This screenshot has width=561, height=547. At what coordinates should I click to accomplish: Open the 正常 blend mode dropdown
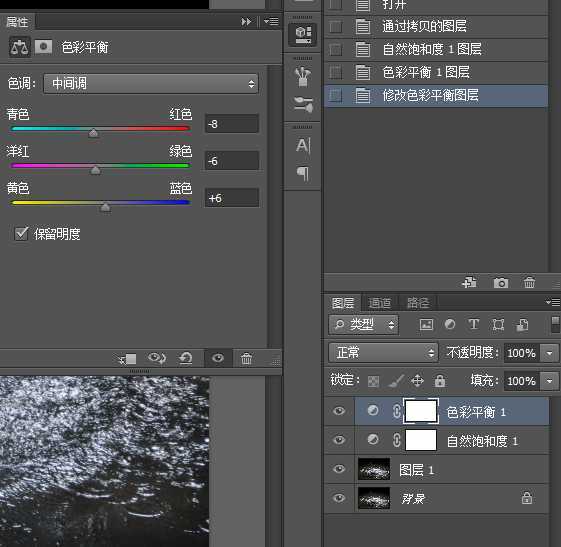[x=383, y=353]
